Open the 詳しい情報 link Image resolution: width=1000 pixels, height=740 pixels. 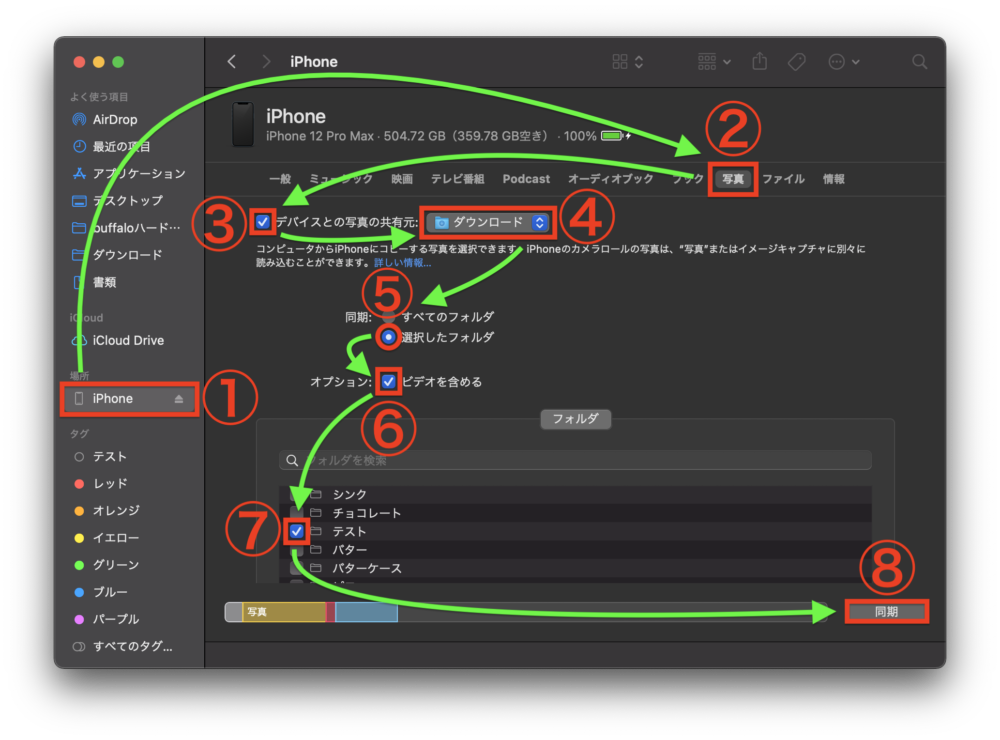point(402,263)
